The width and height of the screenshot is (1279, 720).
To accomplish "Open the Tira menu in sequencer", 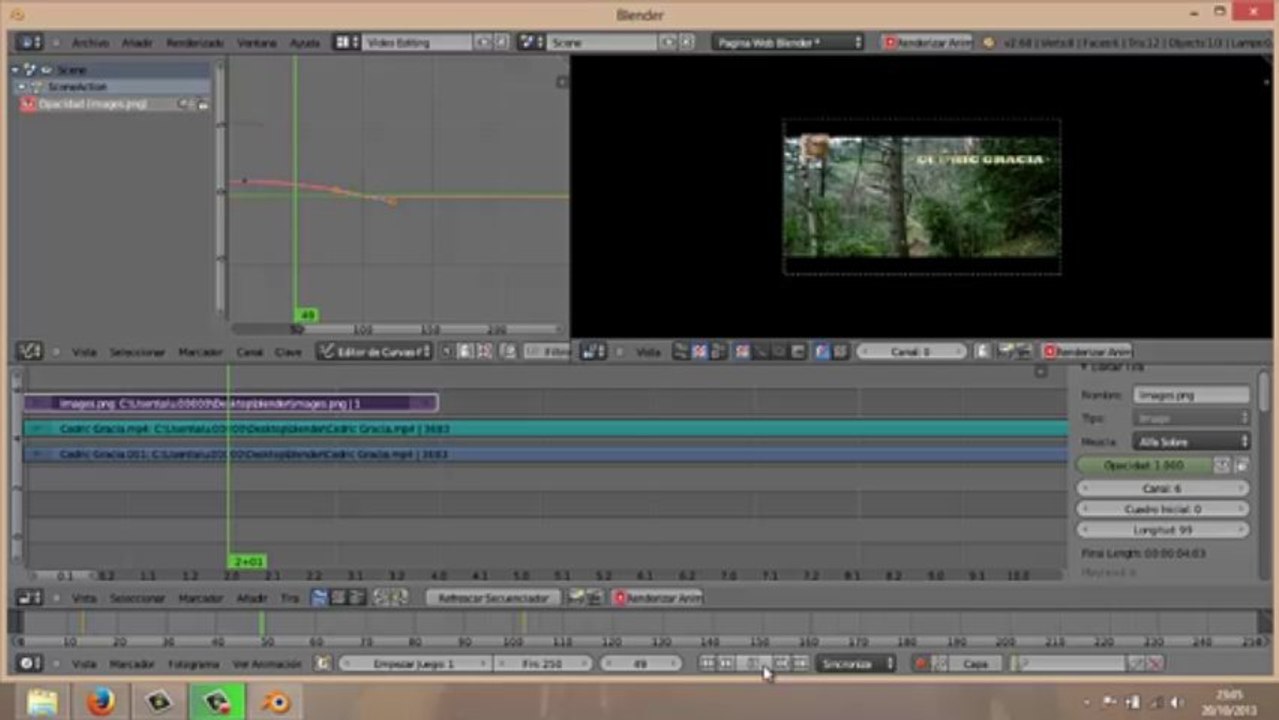I will click(x=289, y=598).
